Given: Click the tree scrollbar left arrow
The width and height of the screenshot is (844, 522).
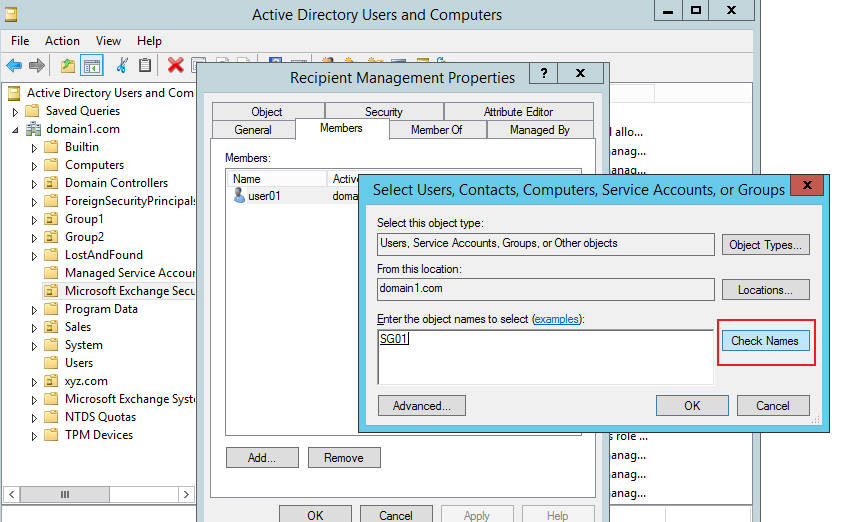Looking at the screenshot, I should pyautogui.click(x=12, y=494).
